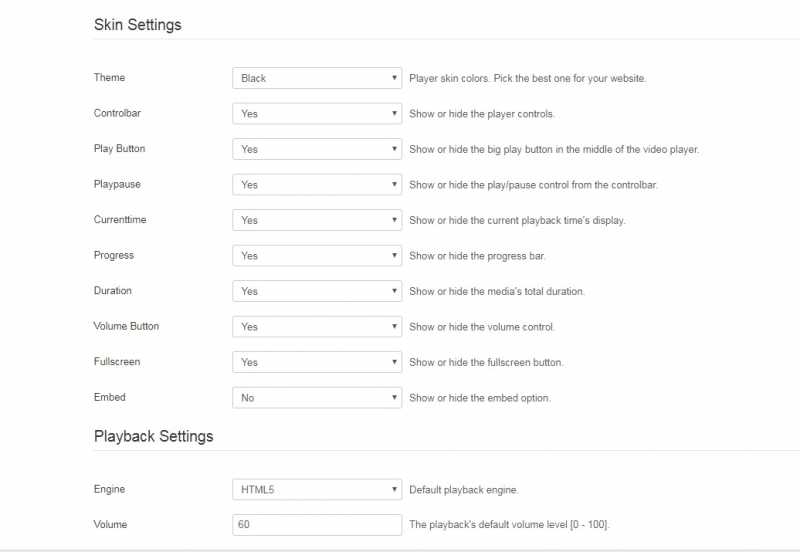Click the Engine field label
800x552 pixels.
[x=109, y=490]
